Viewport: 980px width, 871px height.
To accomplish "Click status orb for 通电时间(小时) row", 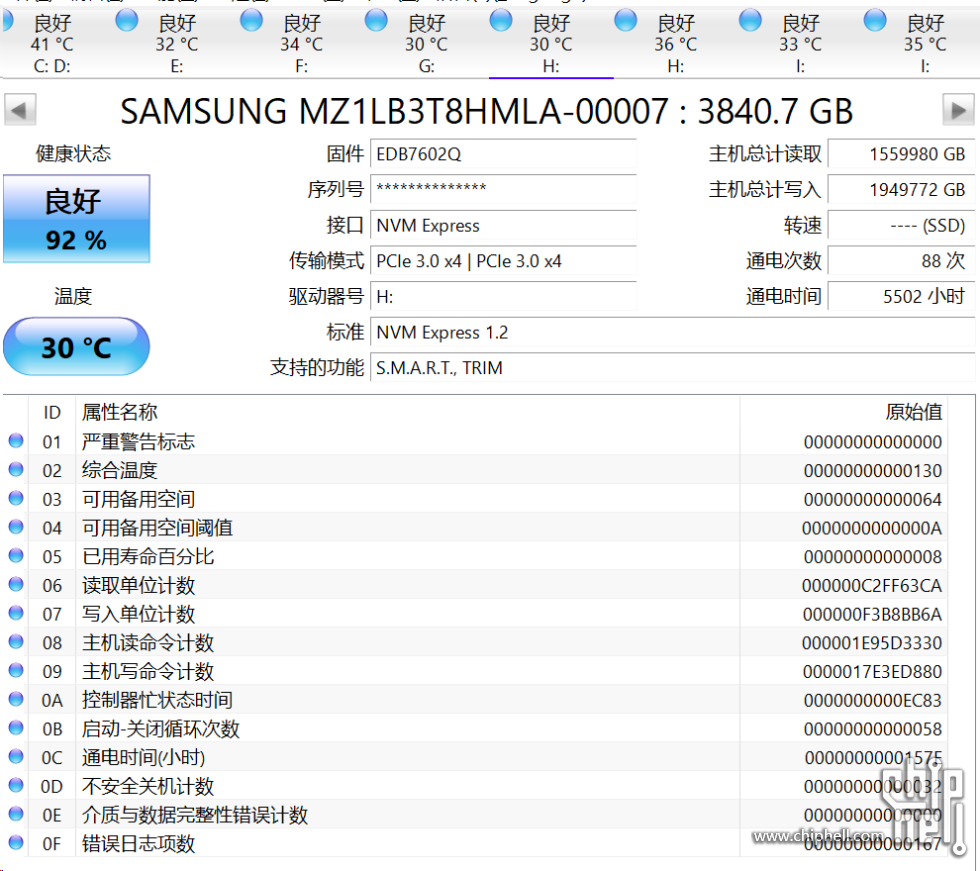I will pyautogui.click(x=16, y=757).
